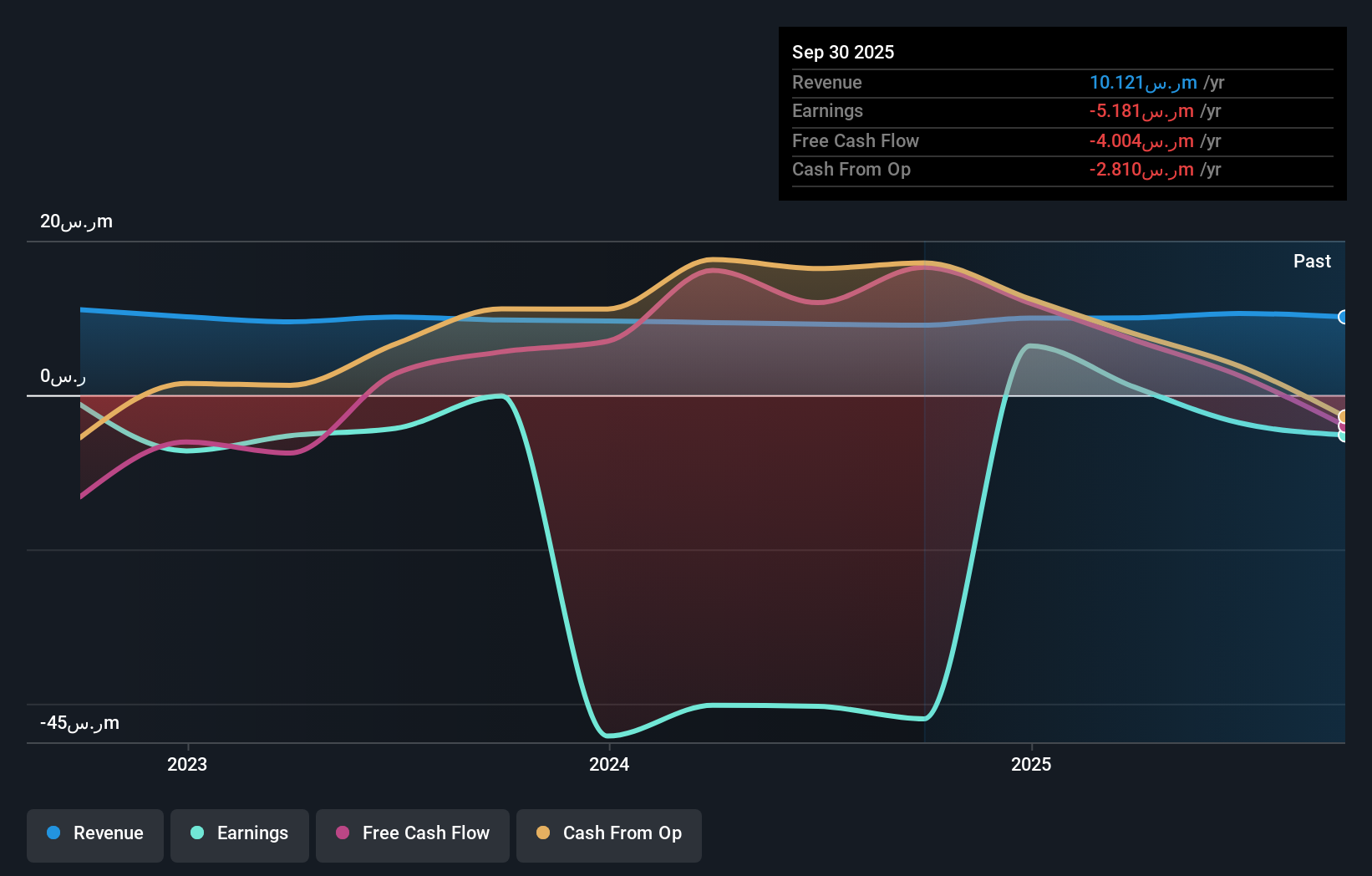The image size is (1372, 876).
Task: Click the -45 y-axis bottom label
Action: pyautogui.click(x=79, y=723)
